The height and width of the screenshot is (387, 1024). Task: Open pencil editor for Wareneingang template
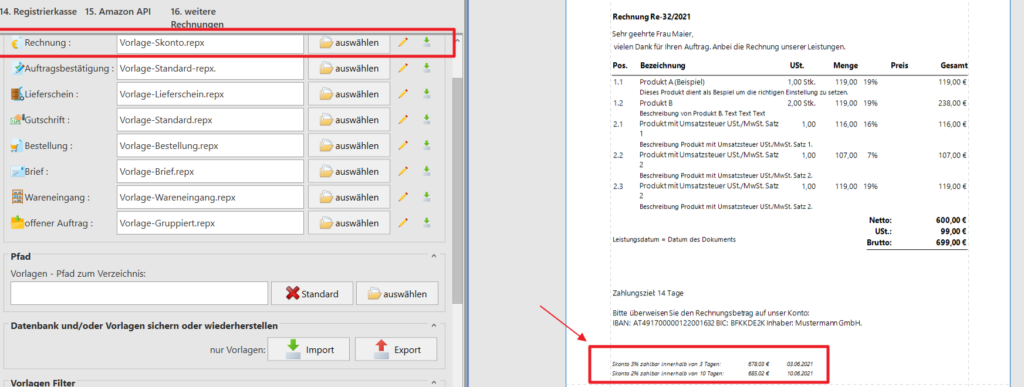click(x=403, y=197)
